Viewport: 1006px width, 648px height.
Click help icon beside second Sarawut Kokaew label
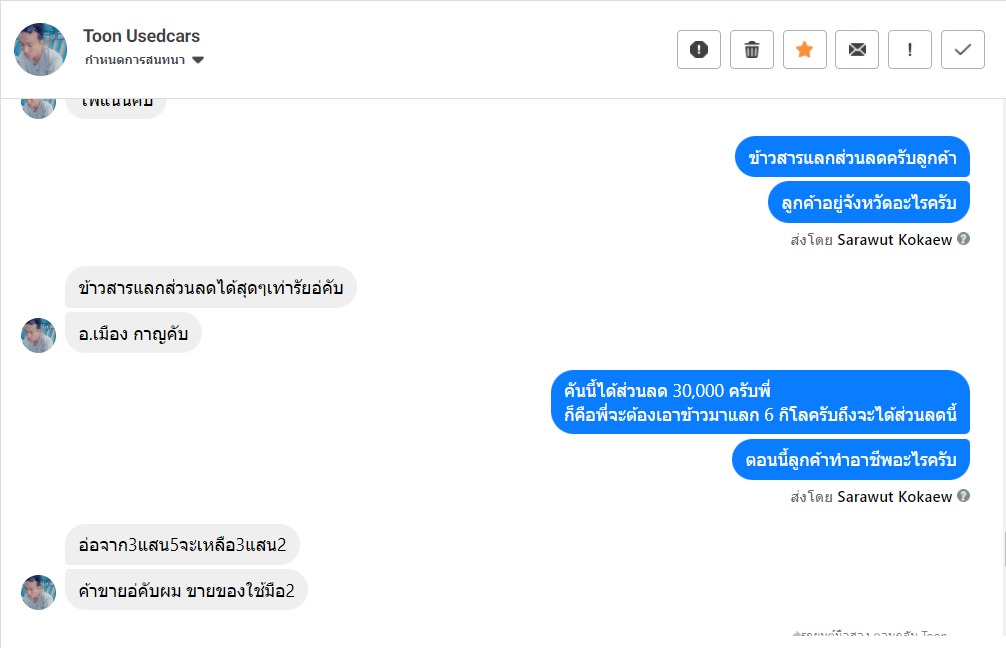pos(963,496)
